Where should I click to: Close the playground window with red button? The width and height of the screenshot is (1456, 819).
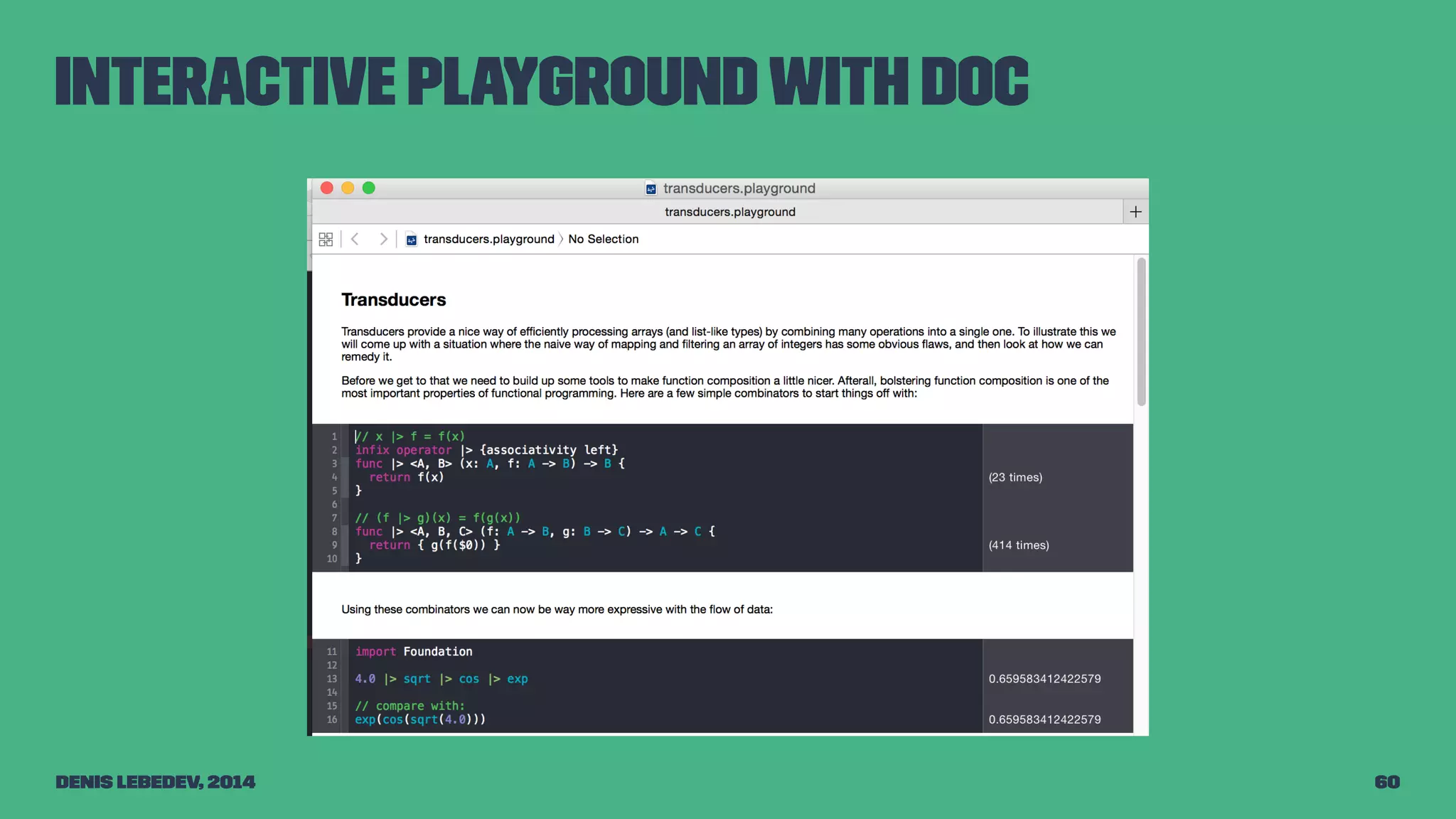(327, 188)
